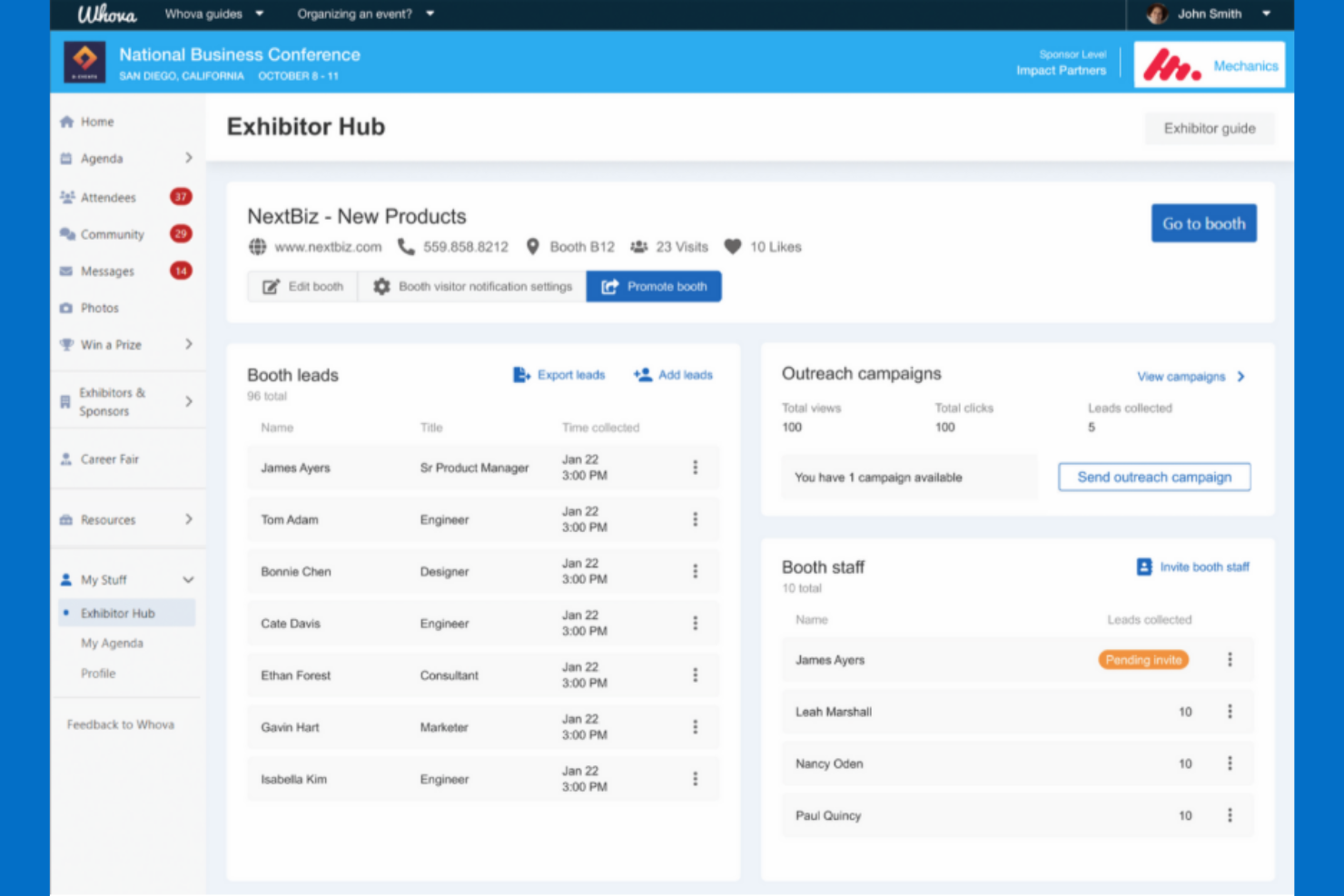
Task: Click the Invite booth staff icon
Action: (1143, 566)
